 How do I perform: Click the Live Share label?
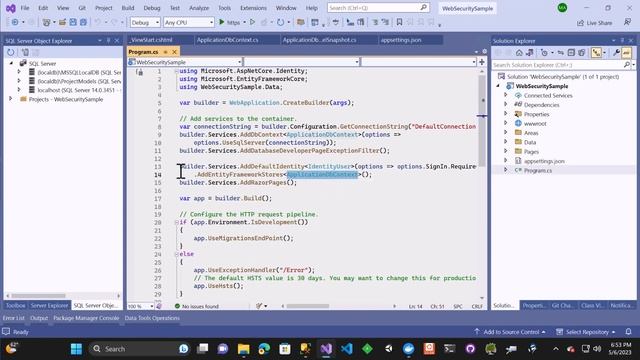pyautogui.click(x=599, y=23)
